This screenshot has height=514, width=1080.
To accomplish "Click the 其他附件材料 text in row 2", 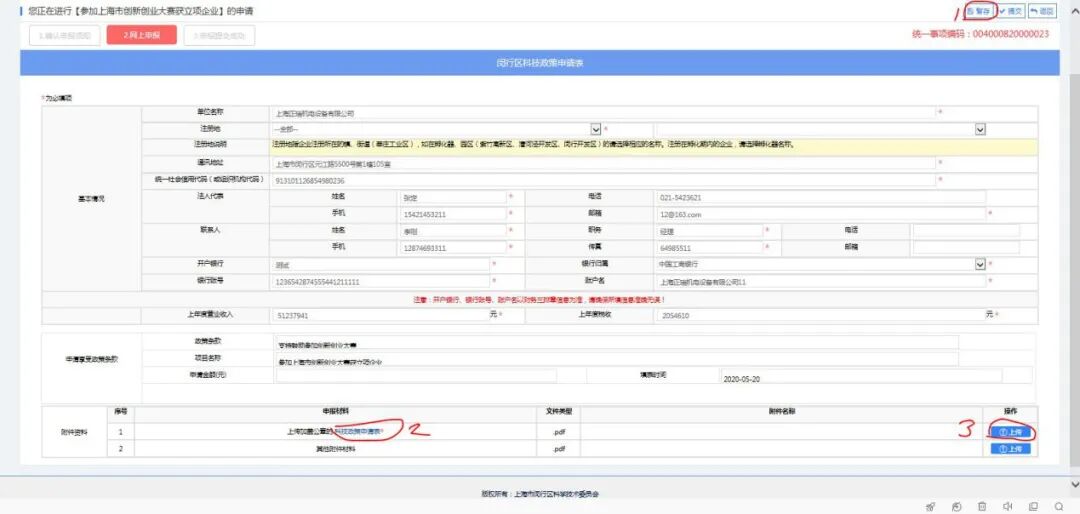I will pyautogui.click(x=334, y=449).
